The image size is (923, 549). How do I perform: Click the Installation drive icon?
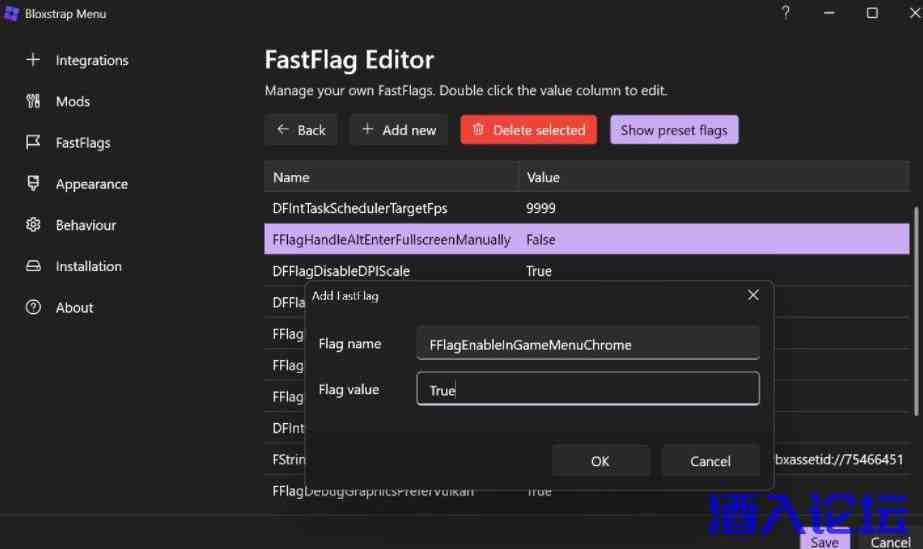(x=33, y=266)
